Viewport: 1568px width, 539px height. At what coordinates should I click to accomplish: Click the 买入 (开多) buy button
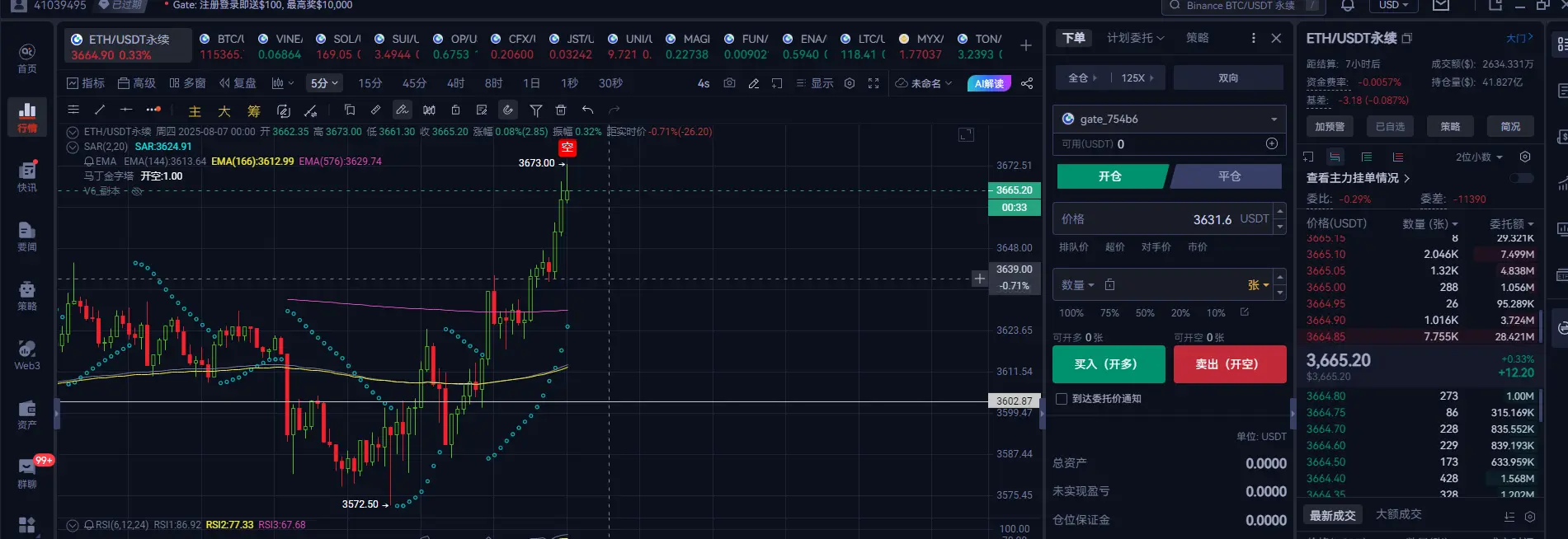point(1109,364)
